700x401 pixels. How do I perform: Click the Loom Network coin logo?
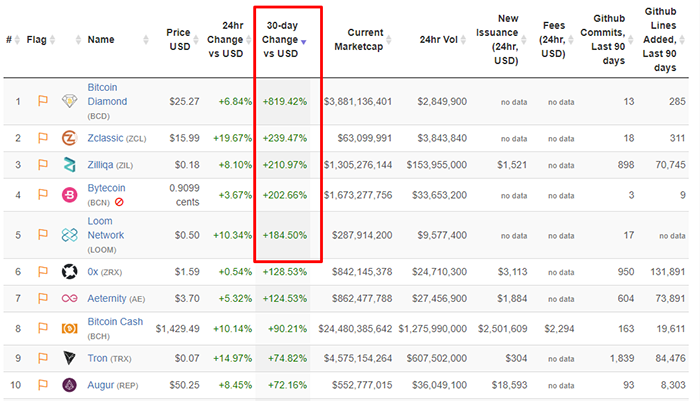pyautogui.click(x=69, y=235)
